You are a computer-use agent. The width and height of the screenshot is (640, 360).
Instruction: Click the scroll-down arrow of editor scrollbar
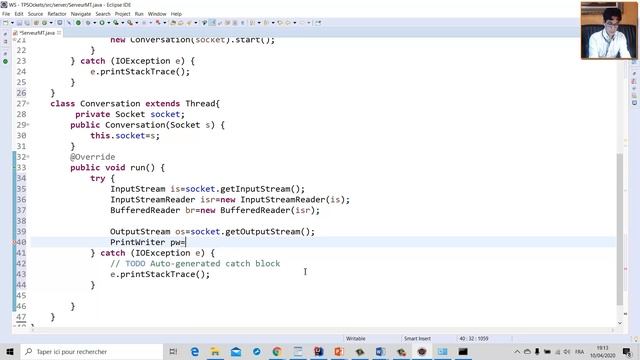click(x=620, y=323)
